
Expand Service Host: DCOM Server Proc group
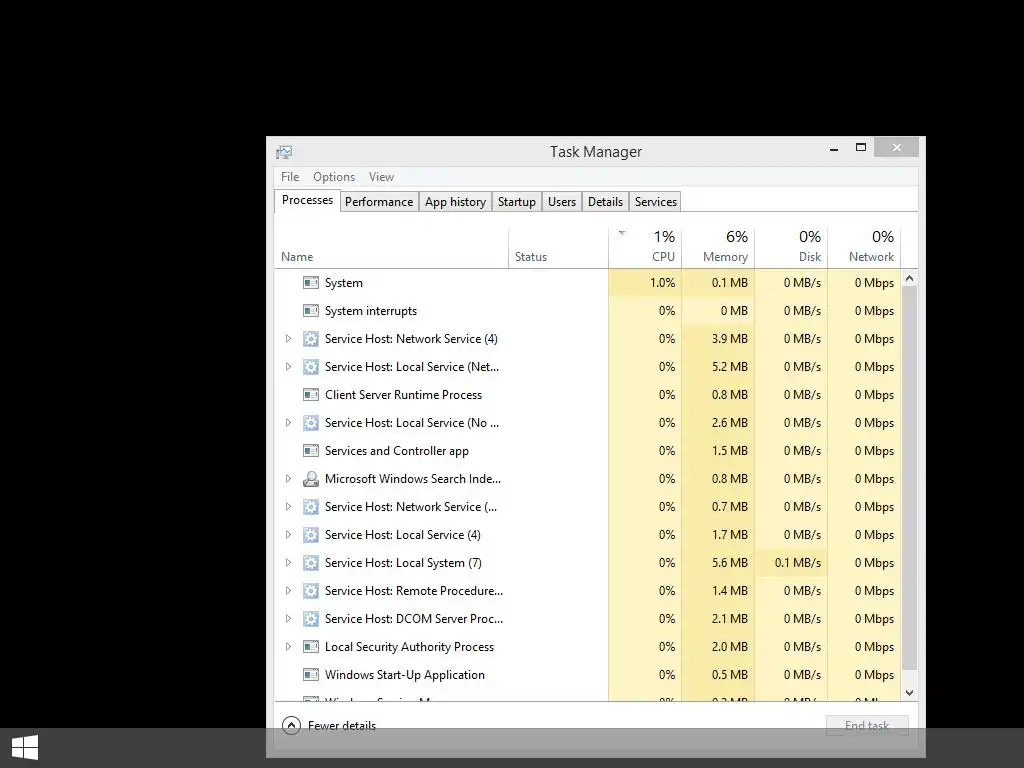click(288, 619)
